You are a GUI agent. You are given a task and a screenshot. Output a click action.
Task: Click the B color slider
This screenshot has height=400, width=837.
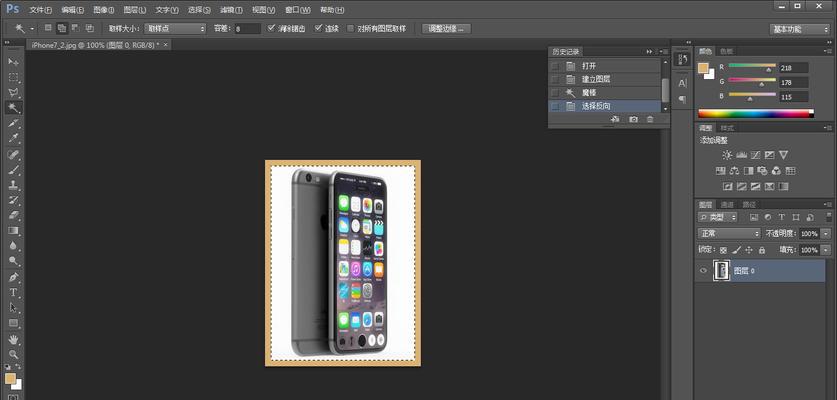[752, 96]
